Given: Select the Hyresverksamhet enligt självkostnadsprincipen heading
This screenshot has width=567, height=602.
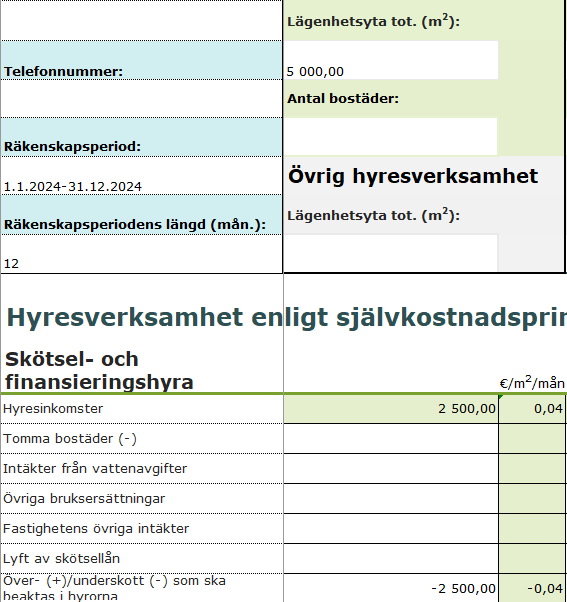Looking at the screenshot, I should [x=287, y=317].
